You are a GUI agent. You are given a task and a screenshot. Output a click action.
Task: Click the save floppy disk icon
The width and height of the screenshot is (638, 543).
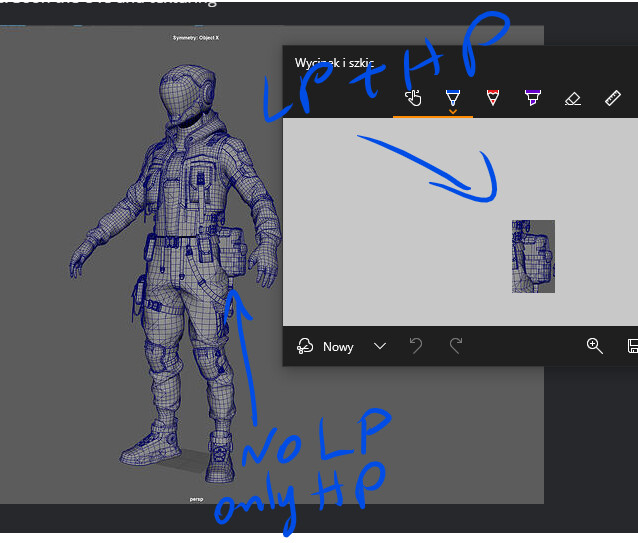[632, 346]
